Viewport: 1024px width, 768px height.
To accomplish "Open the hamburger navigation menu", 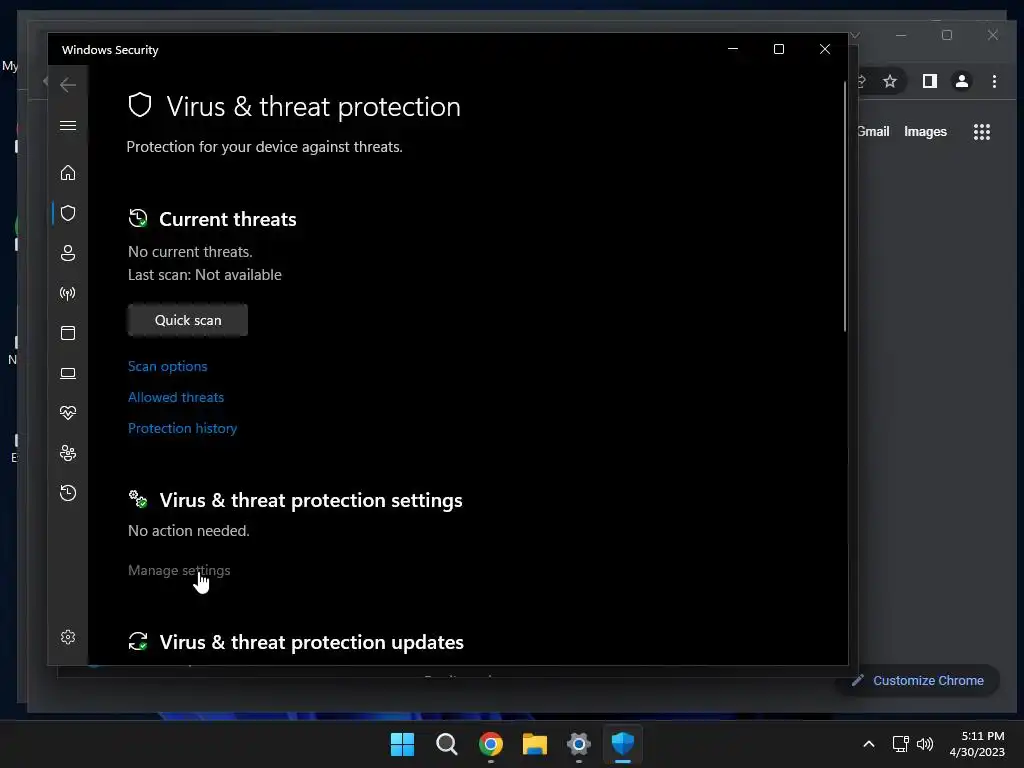I will point(68,125).
